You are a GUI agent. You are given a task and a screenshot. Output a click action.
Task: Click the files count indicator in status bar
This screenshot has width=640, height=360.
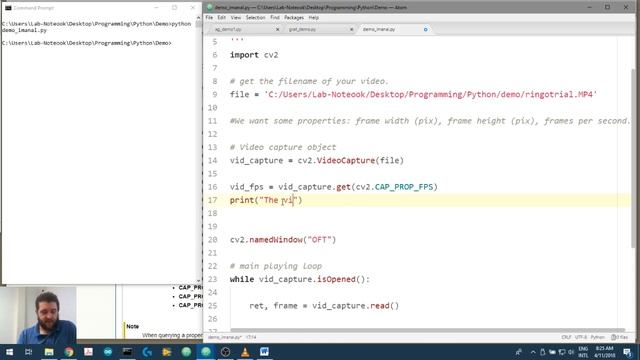(x=620, y=337)
